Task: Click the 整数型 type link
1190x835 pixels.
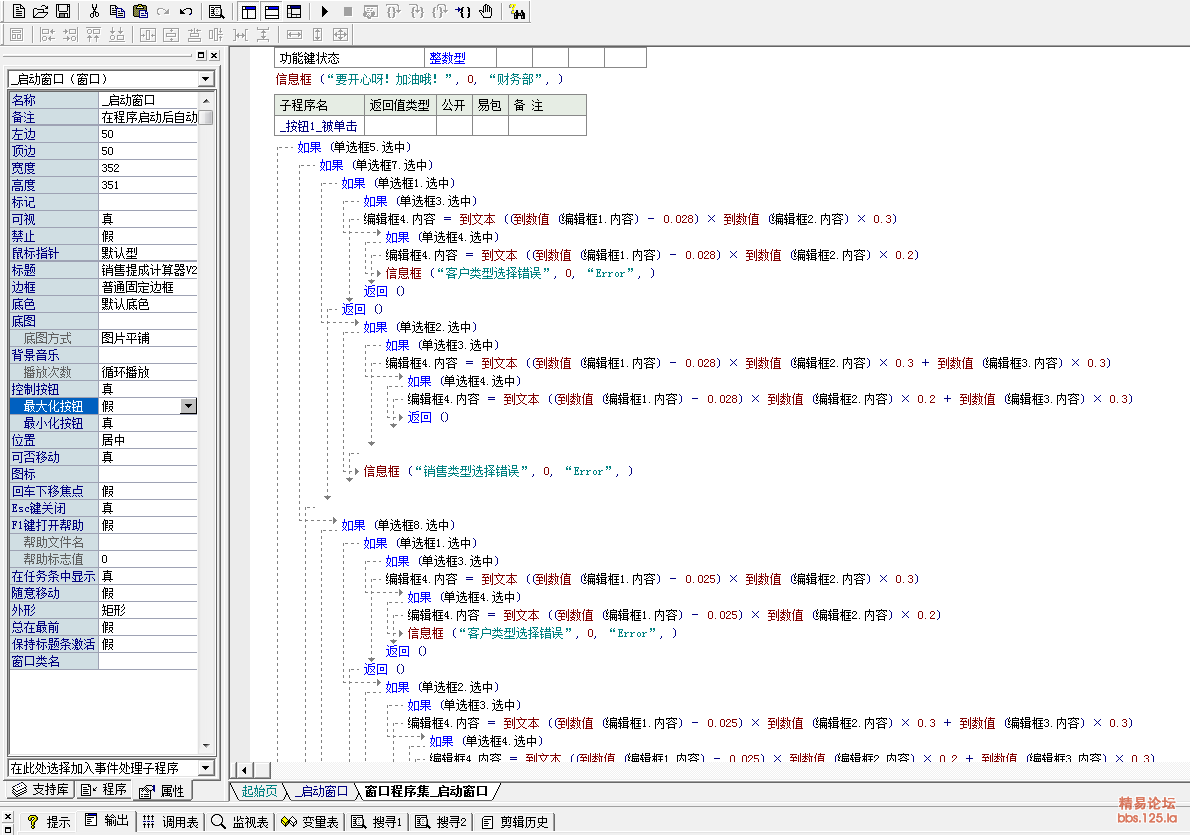Action: tap(448, 58)
